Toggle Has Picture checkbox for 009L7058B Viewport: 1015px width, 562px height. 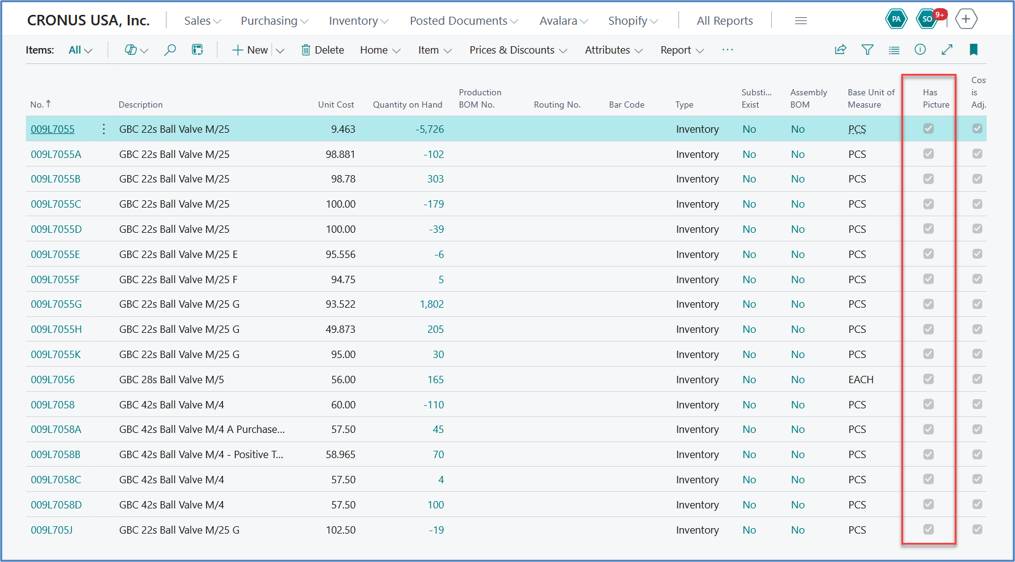[x=928, y=455]
